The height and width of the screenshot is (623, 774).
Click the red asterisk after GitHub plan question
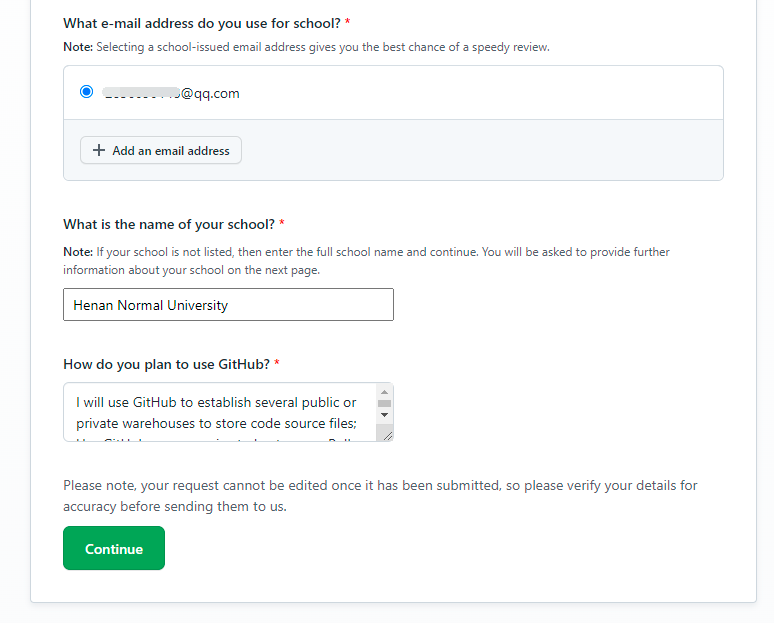tap(277, 364)
